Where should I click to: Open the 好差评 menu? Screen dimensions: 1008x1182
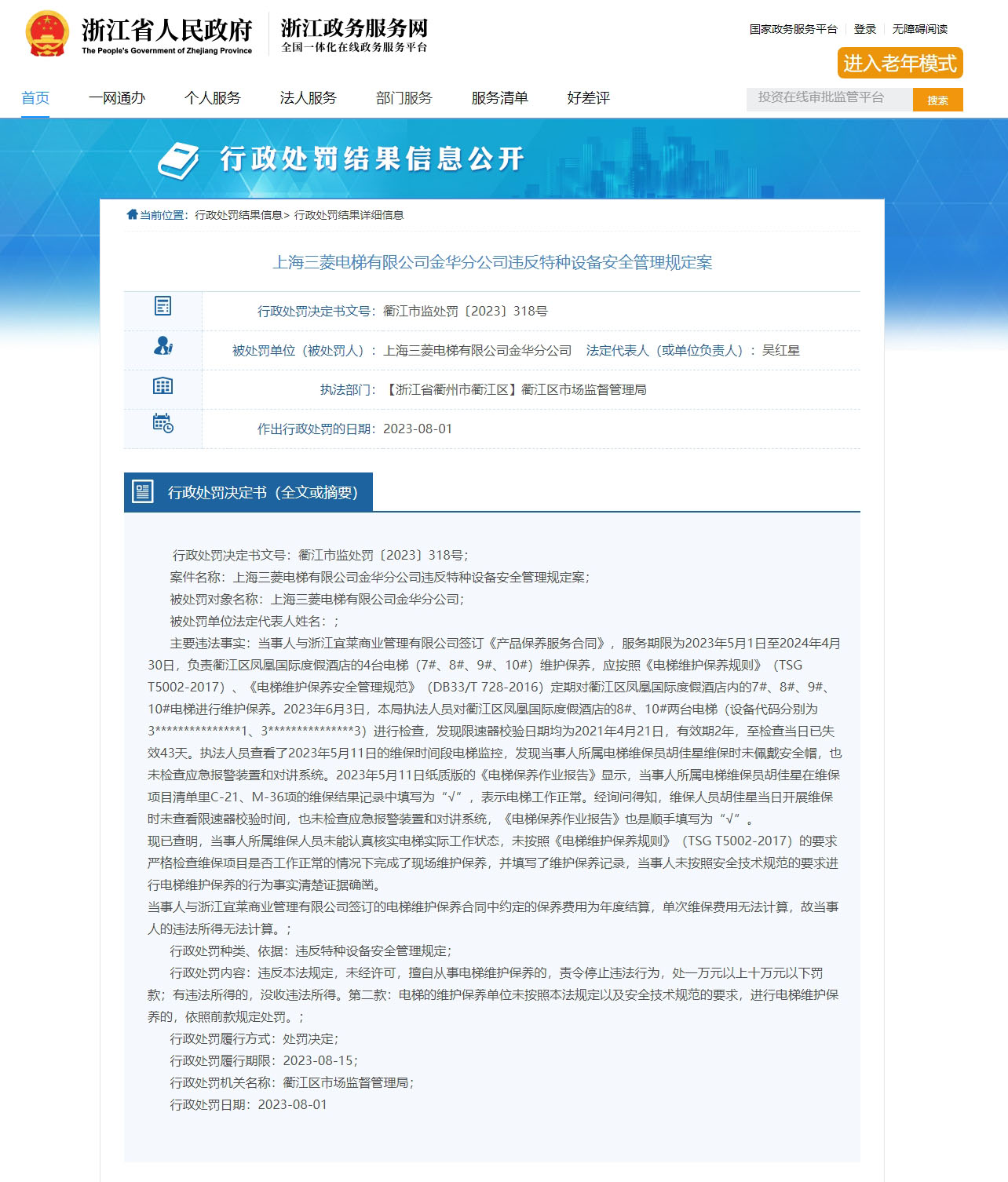pos(589,98)
